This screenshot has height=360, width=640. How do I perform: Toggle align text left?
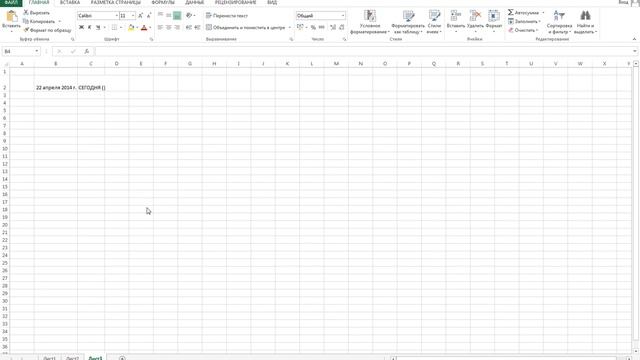click(160, 27)
